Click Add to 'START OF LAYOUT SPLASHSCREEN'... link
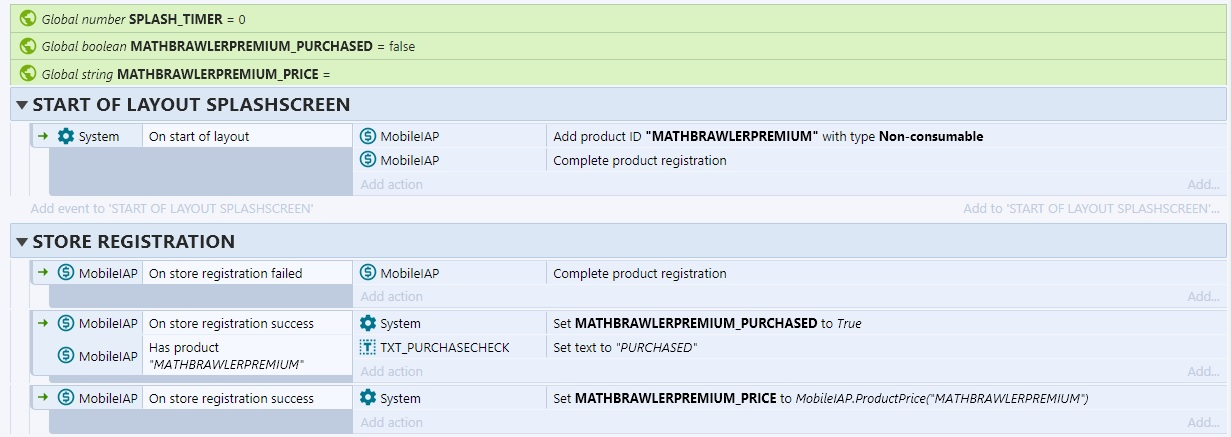This screenshot has width=1231, height=437. [x=1092, y=209]
